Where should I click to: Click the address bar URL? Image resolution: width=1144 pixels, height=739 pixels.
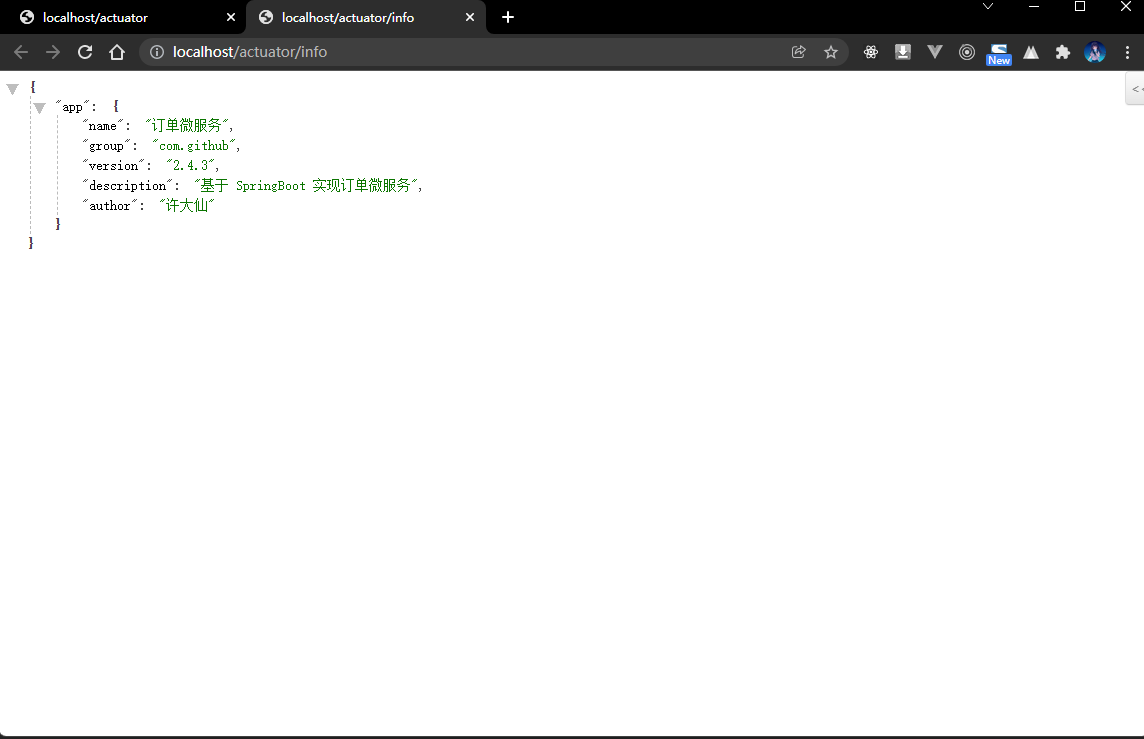click(250, 52)
